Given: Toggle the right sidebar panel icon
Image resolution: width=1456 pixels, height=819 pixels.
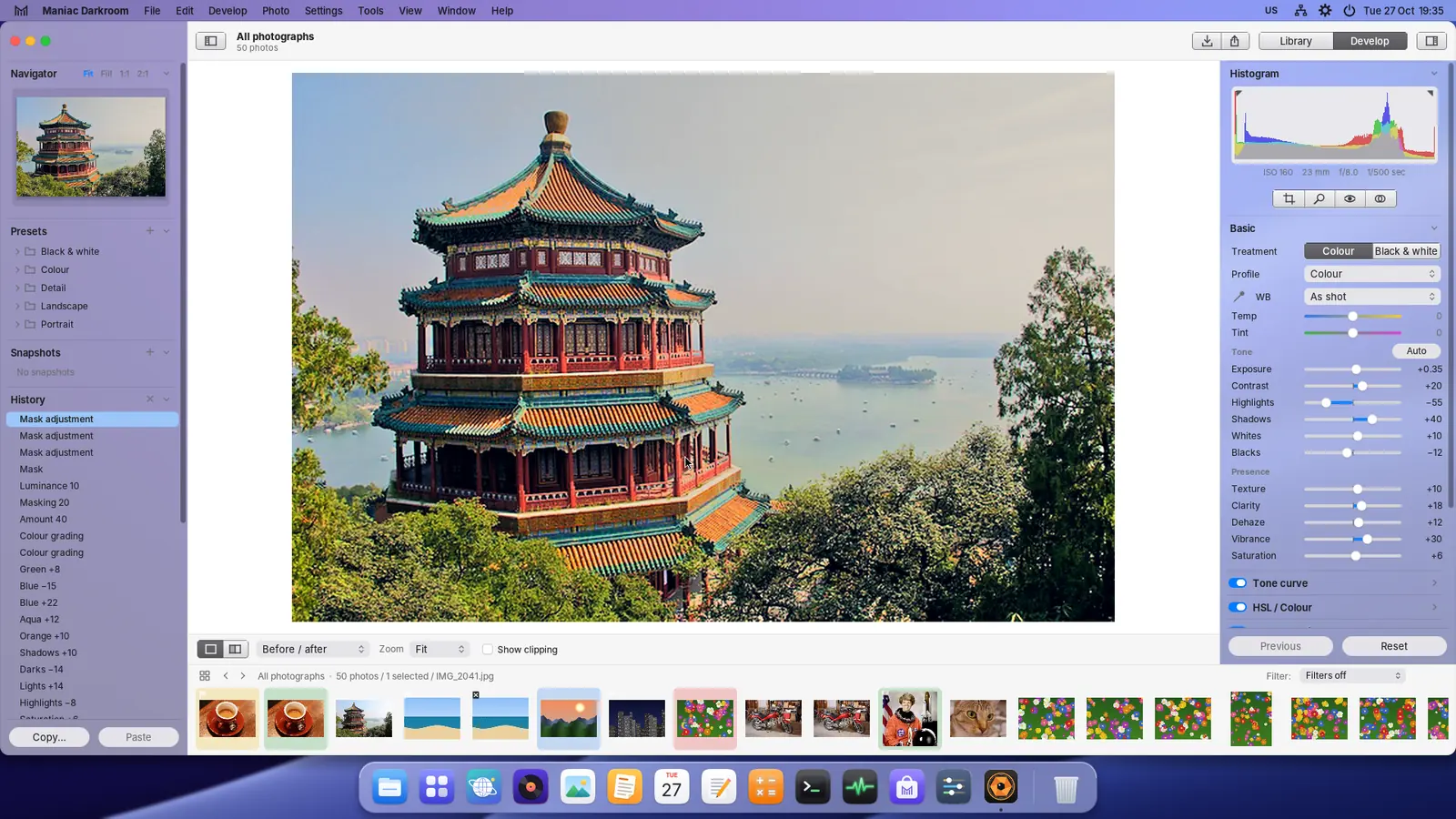Looking at the screenshot, I should pyautogui.click(x=1431, y=41).
